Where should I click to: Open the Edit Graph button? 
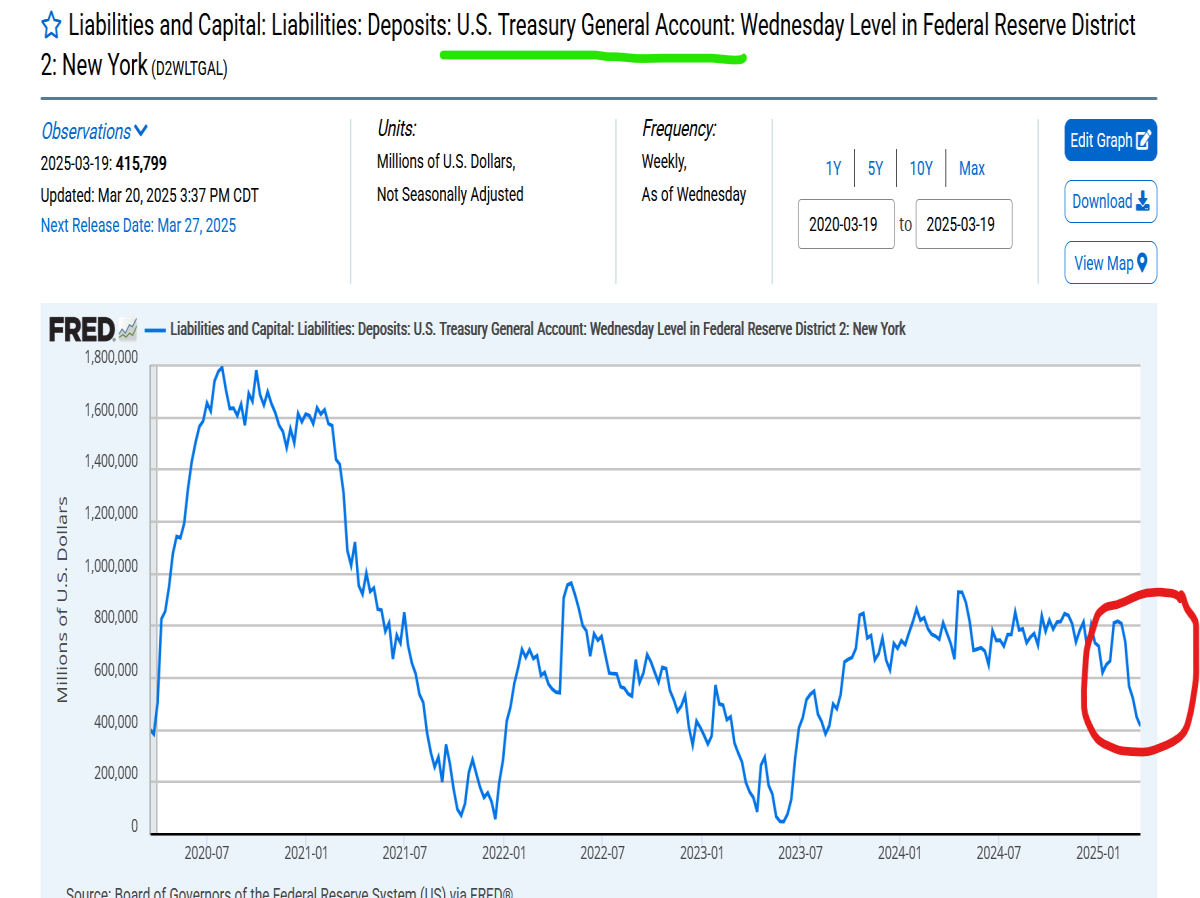[1111, 140]
